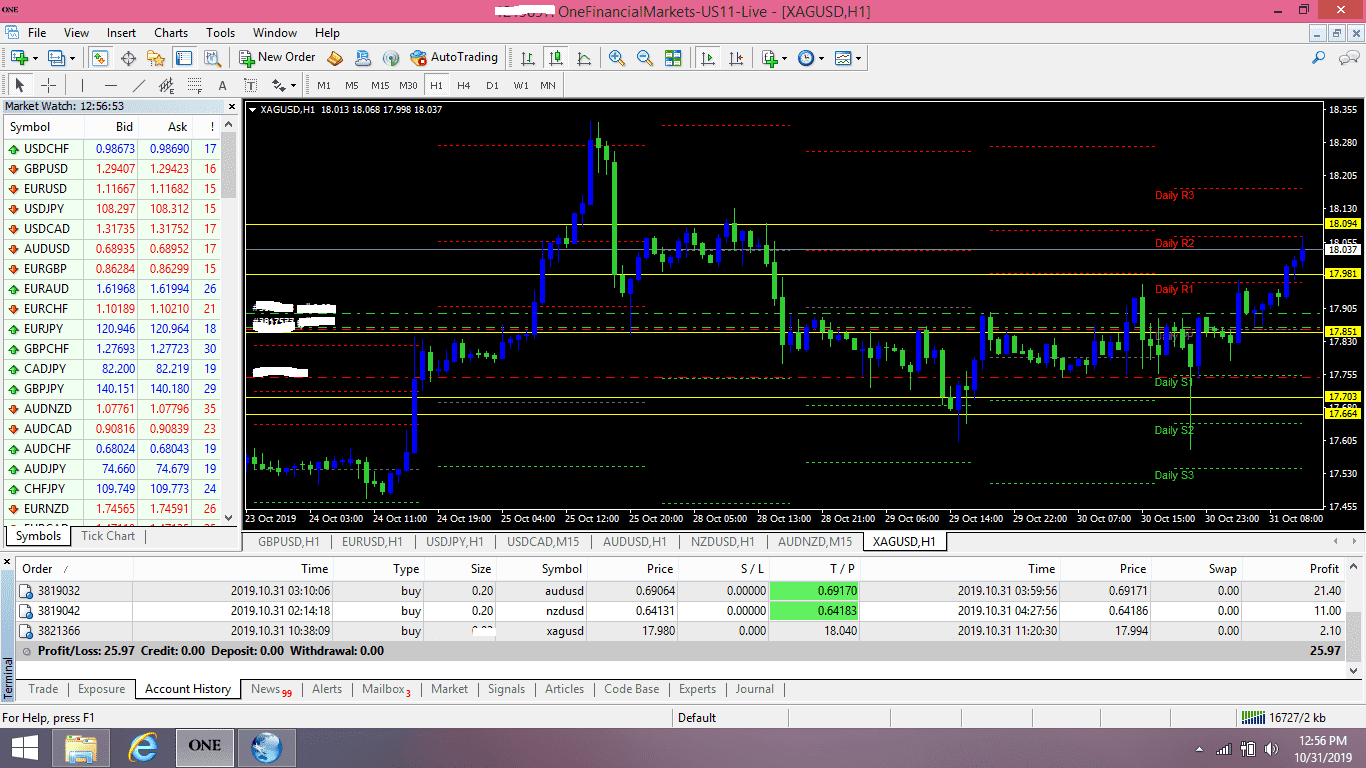The width and height of the screenshot is (1366, 768).
Task: Select the Fibonacci retracement tool
Action: (194, 85)
